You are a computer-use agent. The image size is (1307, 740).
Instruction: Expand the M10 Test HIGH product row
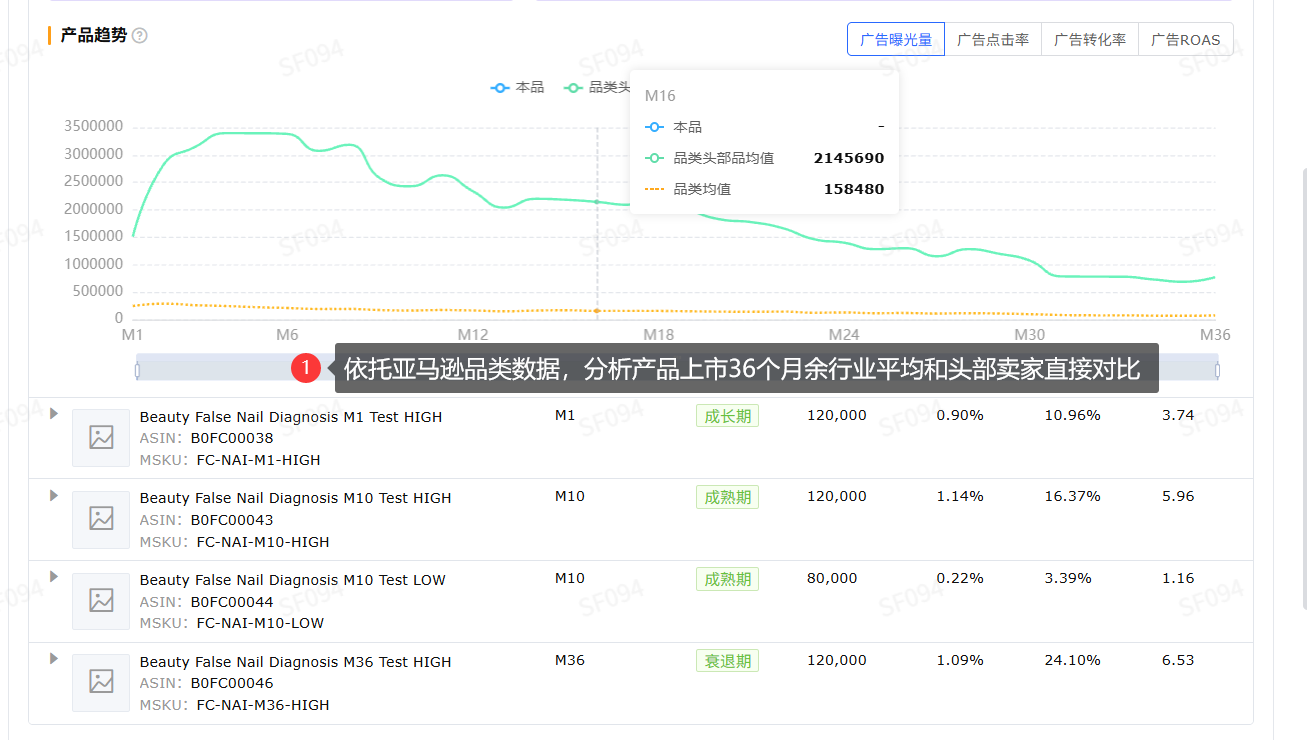[54, 495]
